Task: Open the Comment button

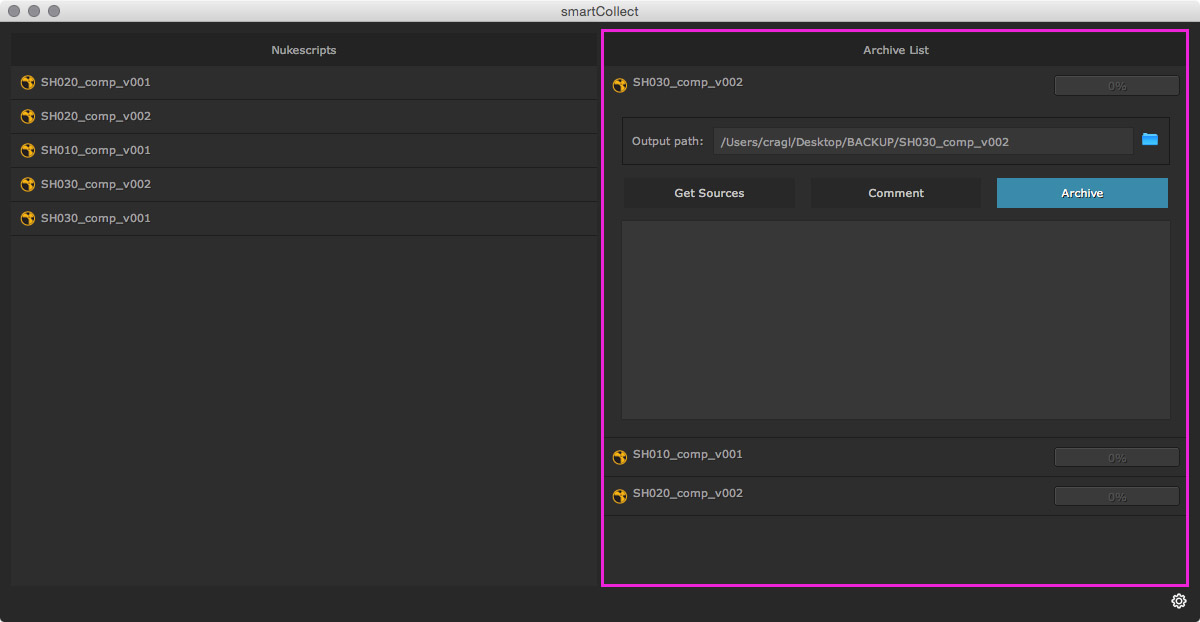Action: tap(896, 193)
